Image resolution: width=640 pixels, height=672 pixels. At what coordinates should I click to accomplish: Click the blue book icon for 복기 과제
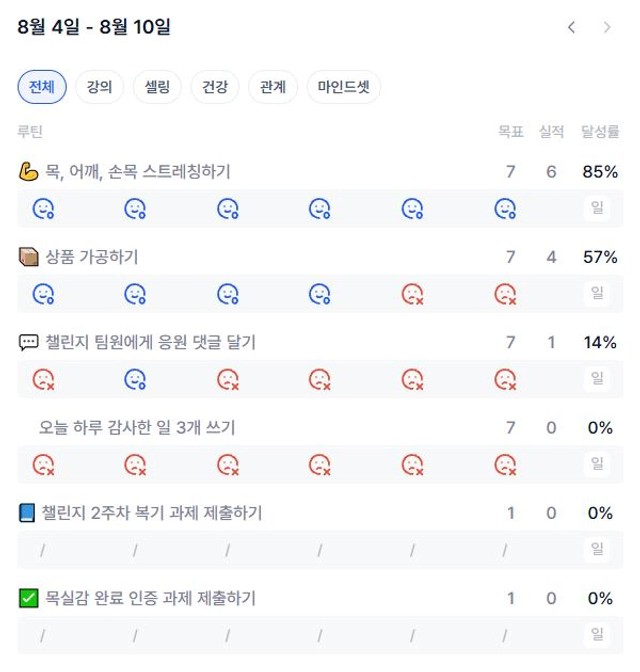[x=27, y=513]
